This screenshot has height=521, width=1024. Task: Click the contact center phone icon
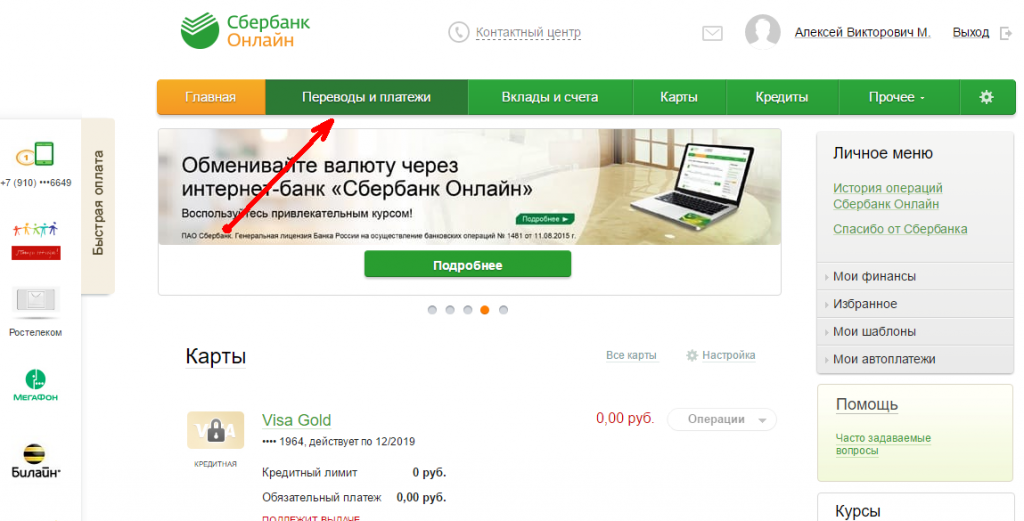coord(458,32)
